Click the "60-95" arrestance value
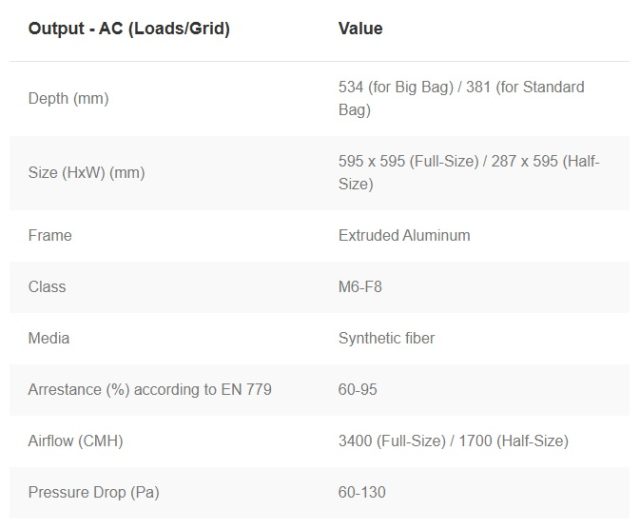The height and width of the screenshot is (529, 640). tap(358, 389)
